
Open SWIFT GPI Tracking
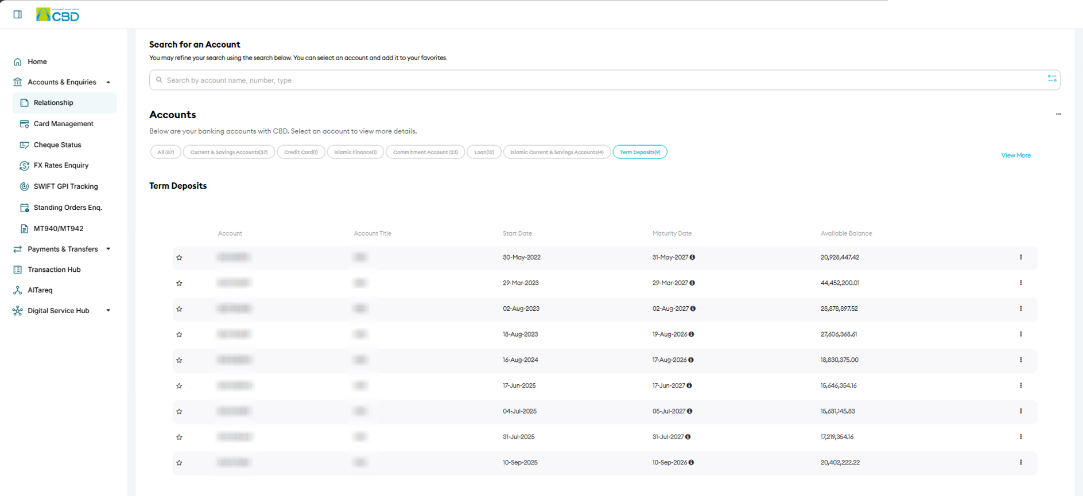coord(66,187)
